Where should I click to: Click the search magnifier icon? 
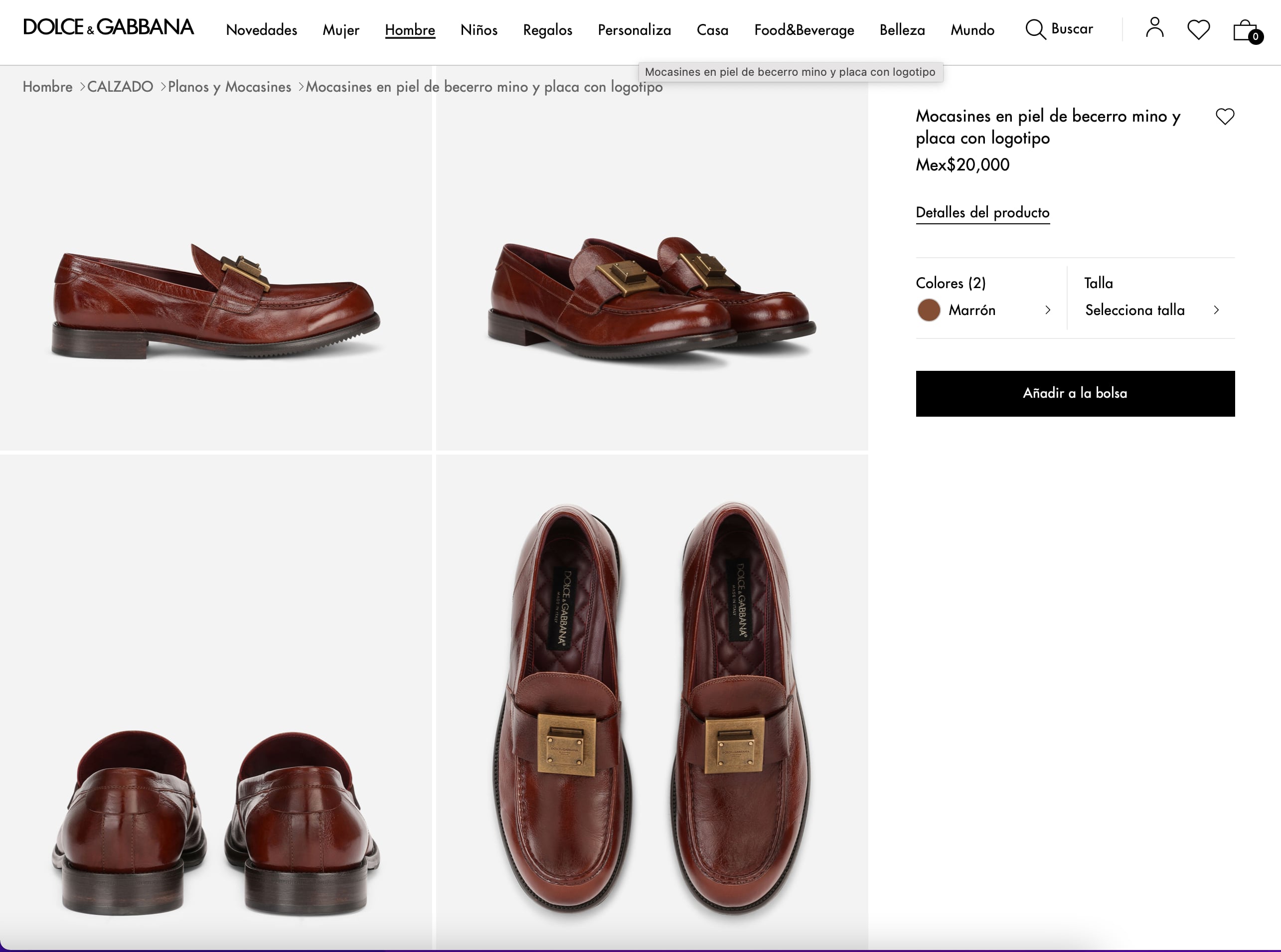coord(1035,29)
